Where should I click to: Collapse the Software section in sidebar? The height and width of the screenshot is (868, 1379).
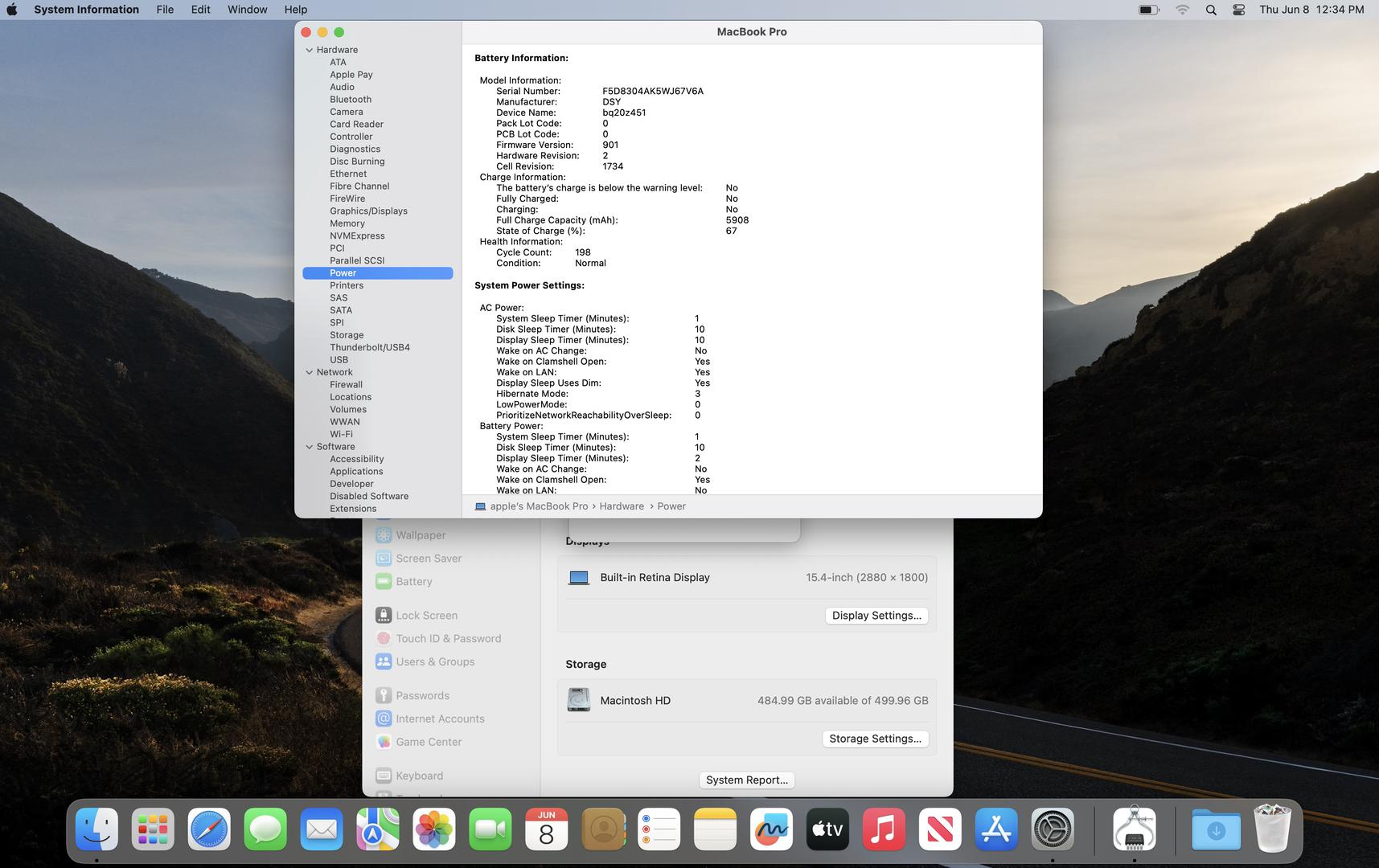309,447
